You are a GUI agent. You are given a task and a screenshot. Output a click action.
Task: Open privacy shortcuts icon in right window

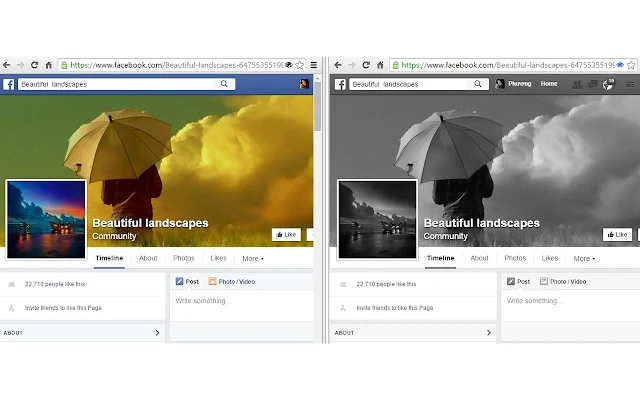[631, 84]
